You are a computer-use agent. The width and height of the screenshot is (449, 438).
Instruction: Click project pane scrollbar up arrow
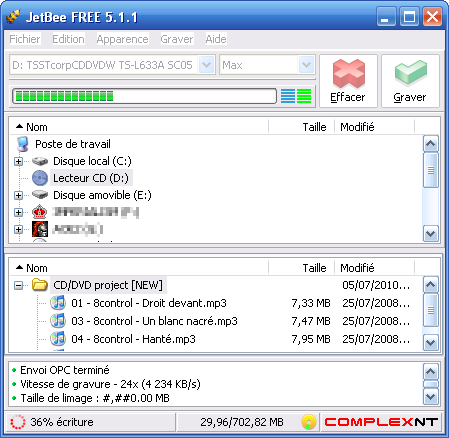click(431, 285)
